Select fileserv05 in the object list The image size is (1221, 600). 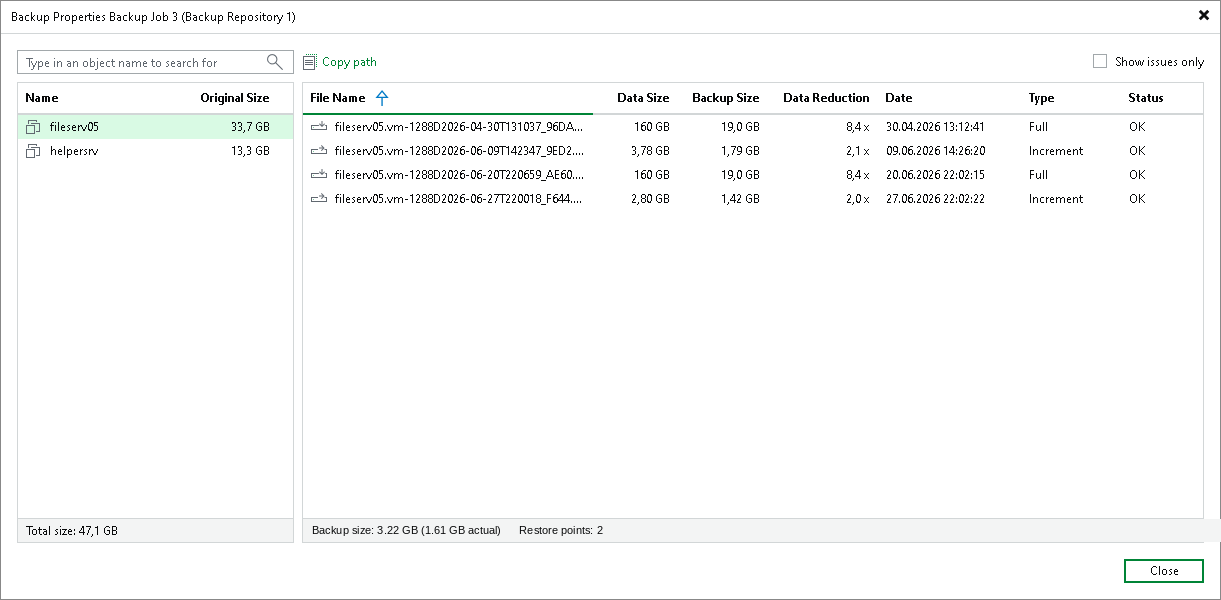pyautogui.click(x=155, y=127)
